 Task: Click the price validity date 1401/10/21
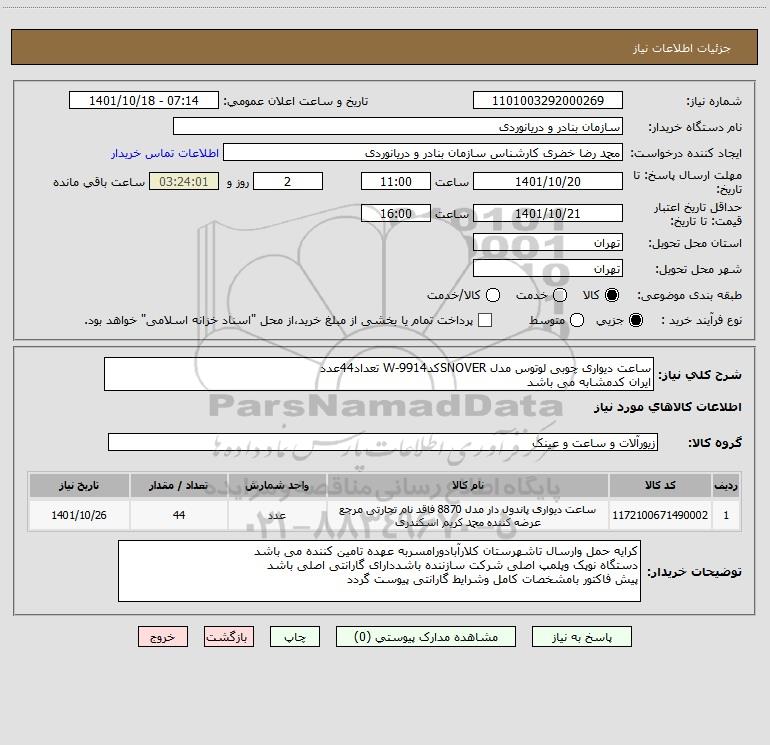click(548, 213)
